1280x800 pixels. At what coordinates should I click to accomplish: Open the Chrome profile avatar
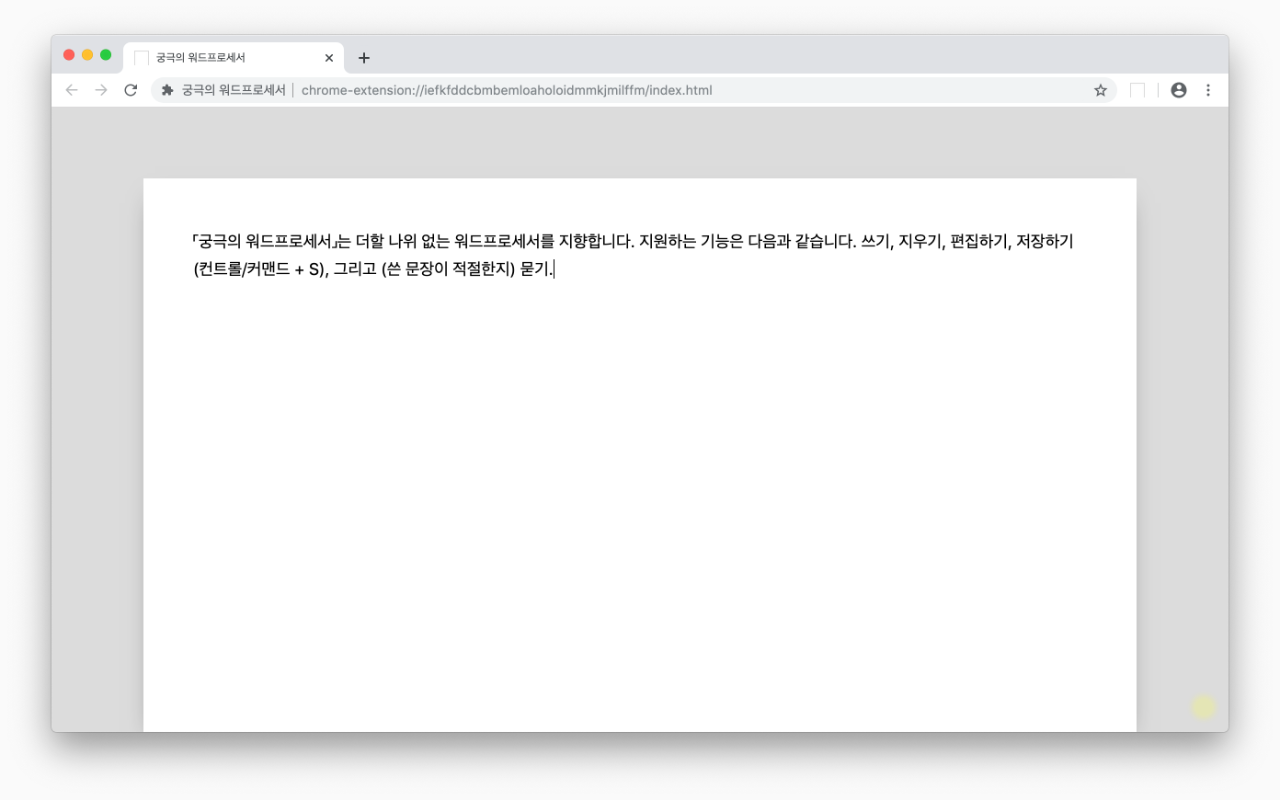coord(1179,89)
